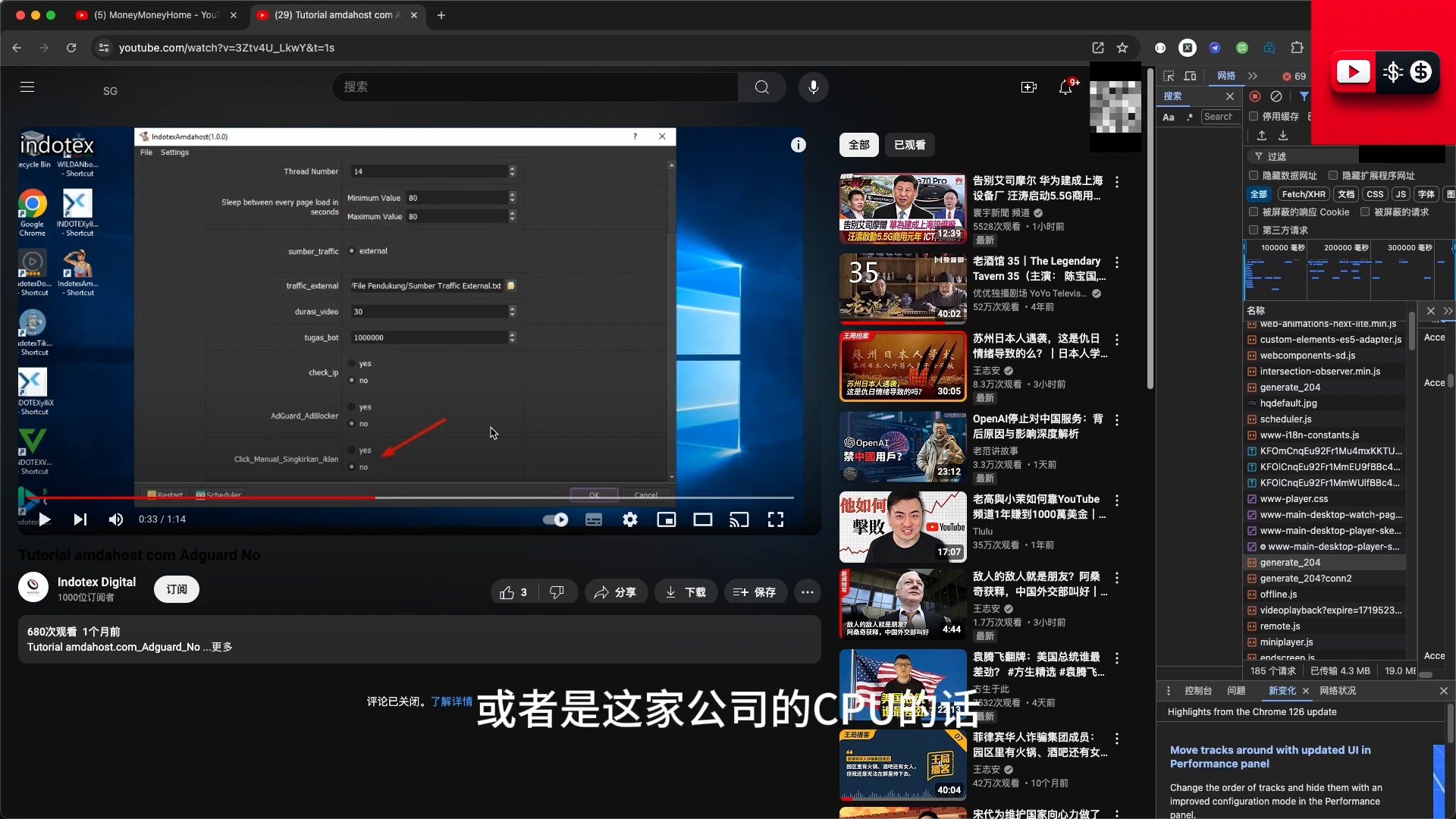
Task: Open options menu for 苏州日本人遇袭 video
Action: pyautogui.click(x=1117, y=340)
